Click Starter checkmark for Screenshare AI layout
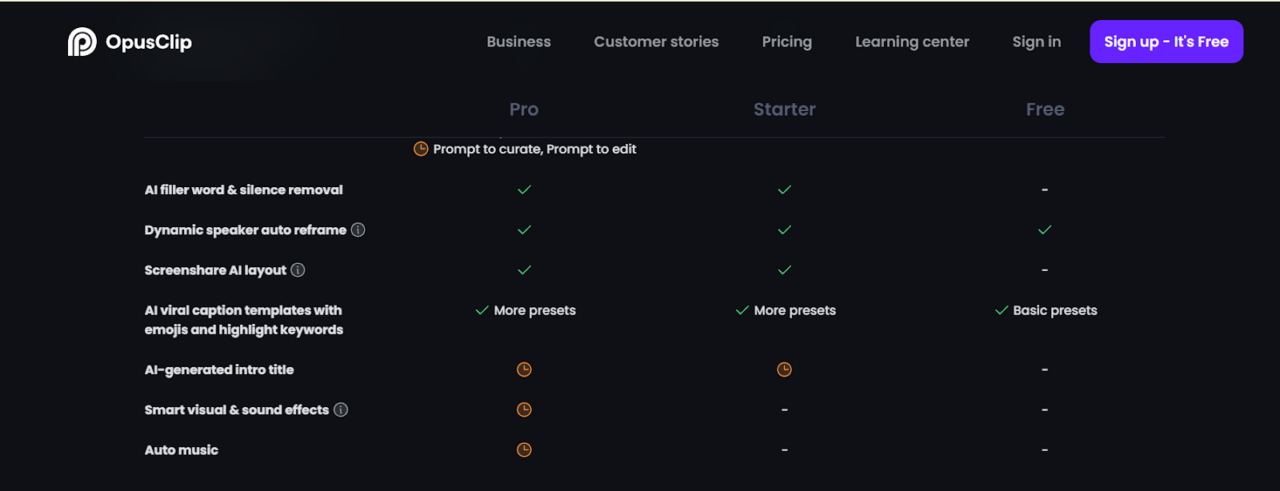The width and height of the screenshot is (1280, 491). click(x=784, y=270)
